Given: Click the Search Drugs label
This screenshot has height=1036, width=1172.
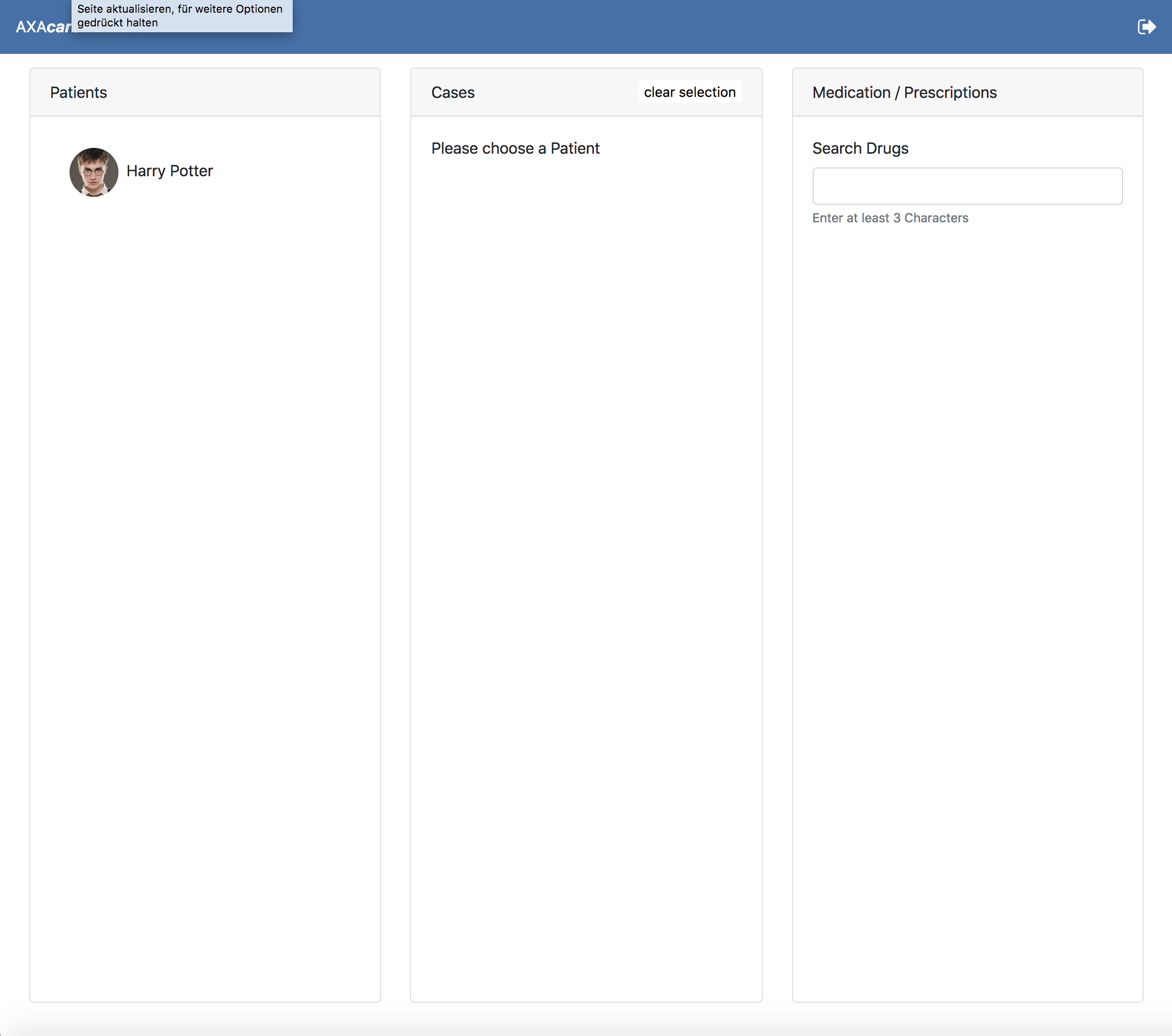Looking at the screenshot, I should [x=860, y=148].
